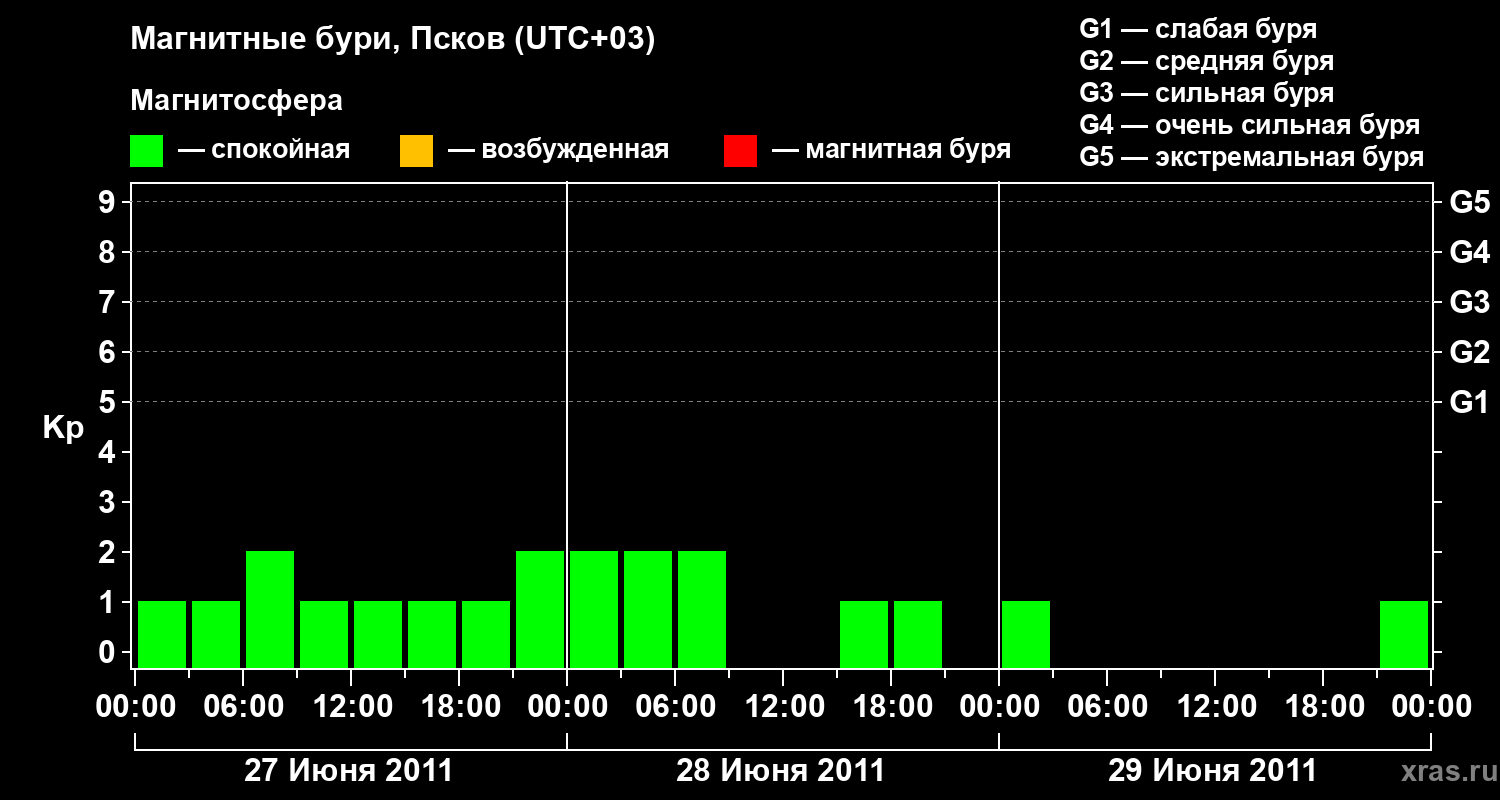Click the '28 Июня 2011' date label
The height and width of the screenshot is (800, 1500).
click(x=781, y=771)
